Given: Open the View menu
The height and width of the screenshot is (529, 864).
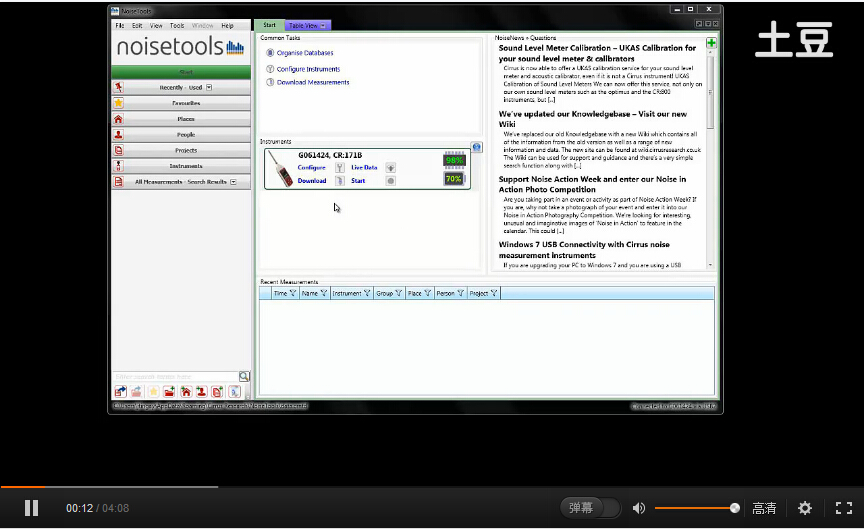Looking at the screenshot, I should point(156,25).
